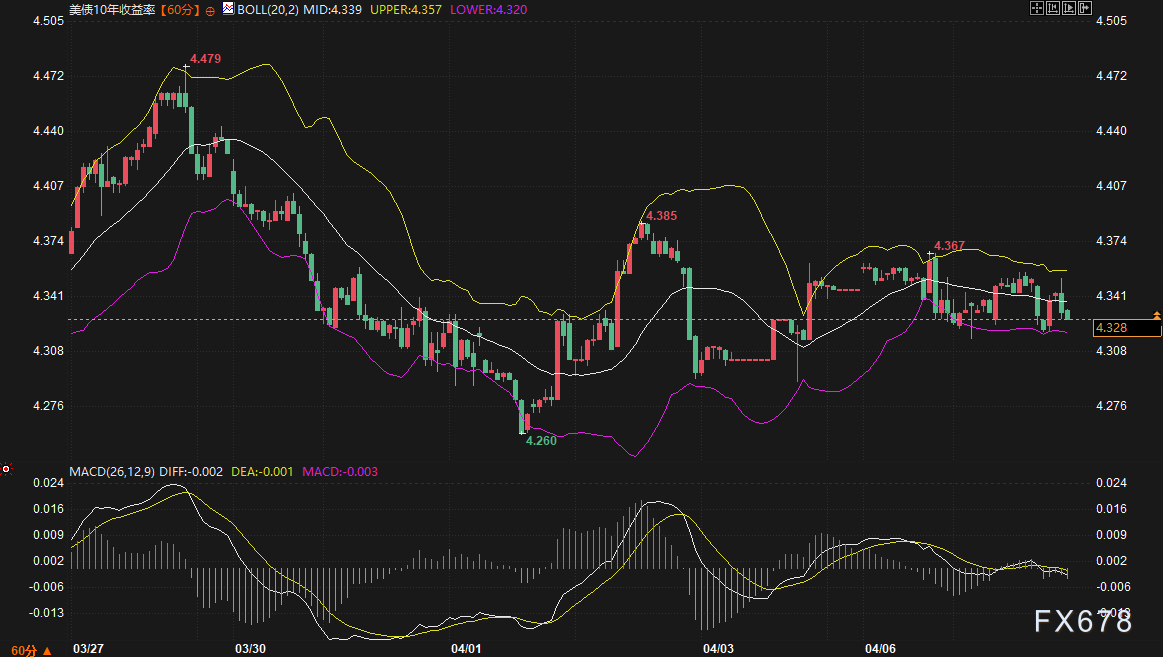The height and width of the screenshot is (657, 1163).
Task: Click the 4.260 low price marker
Action: pyautogui.click(x=541, y=440)
